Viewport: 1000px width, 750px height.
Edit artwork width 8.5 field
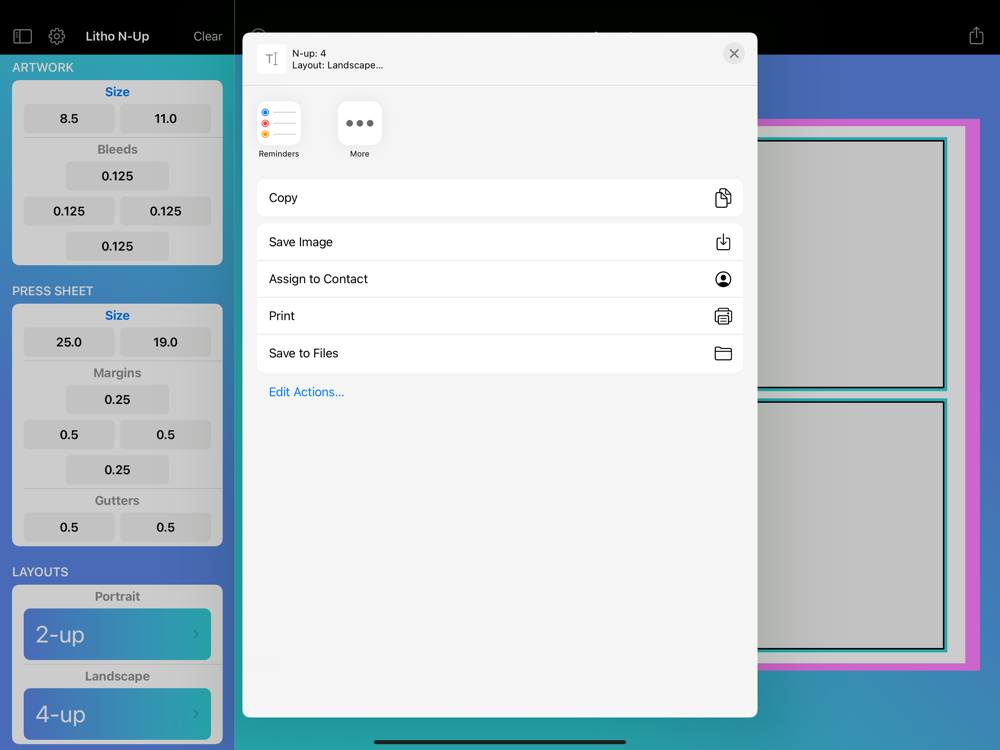pos(69,119)
